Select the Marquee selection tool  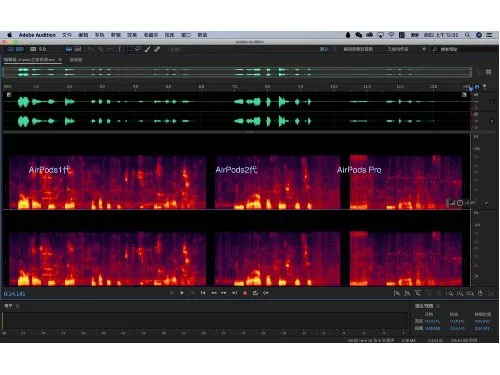tap(129, 49)
